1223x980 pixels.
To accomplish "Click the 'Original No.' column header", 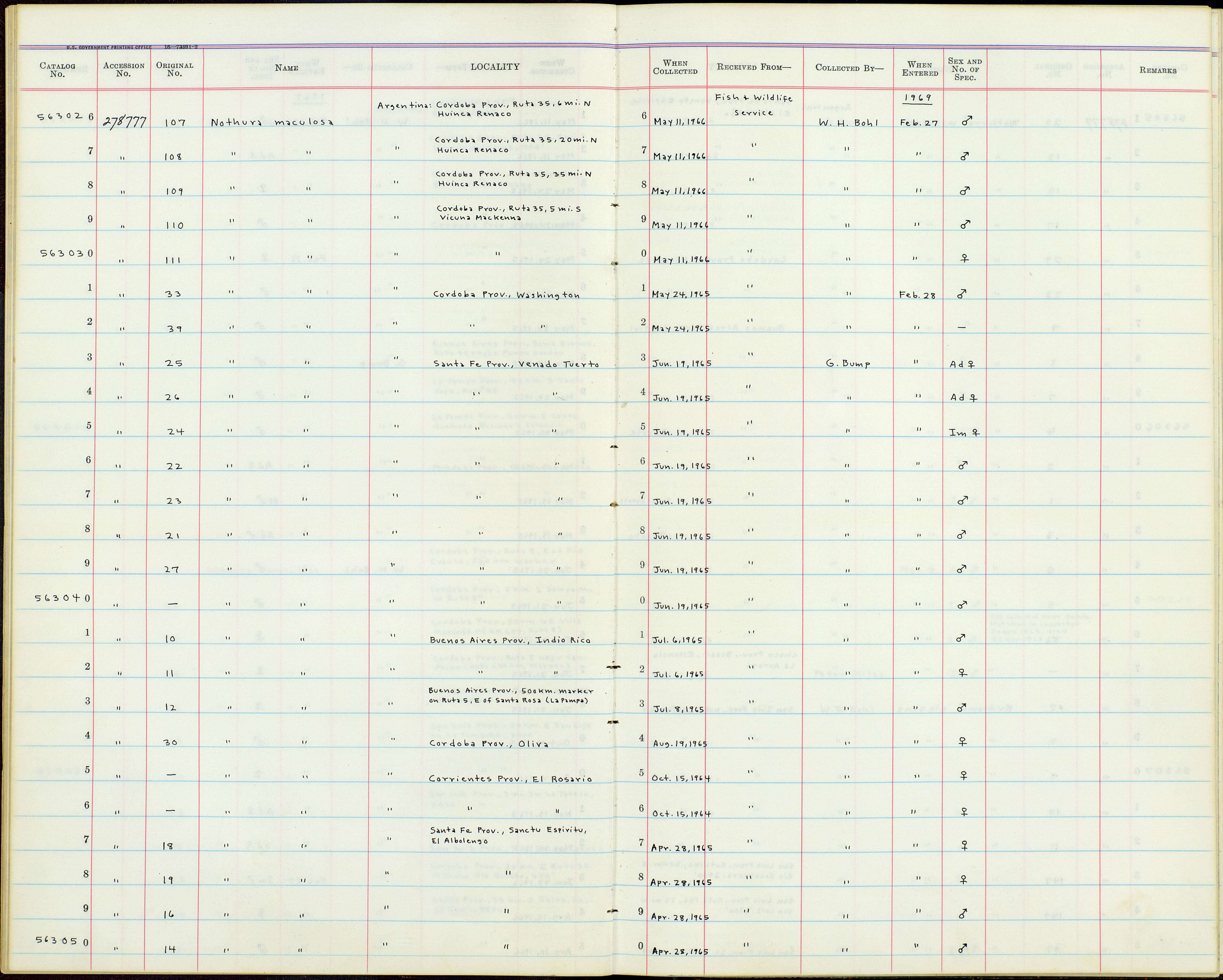I will [175, 69].
